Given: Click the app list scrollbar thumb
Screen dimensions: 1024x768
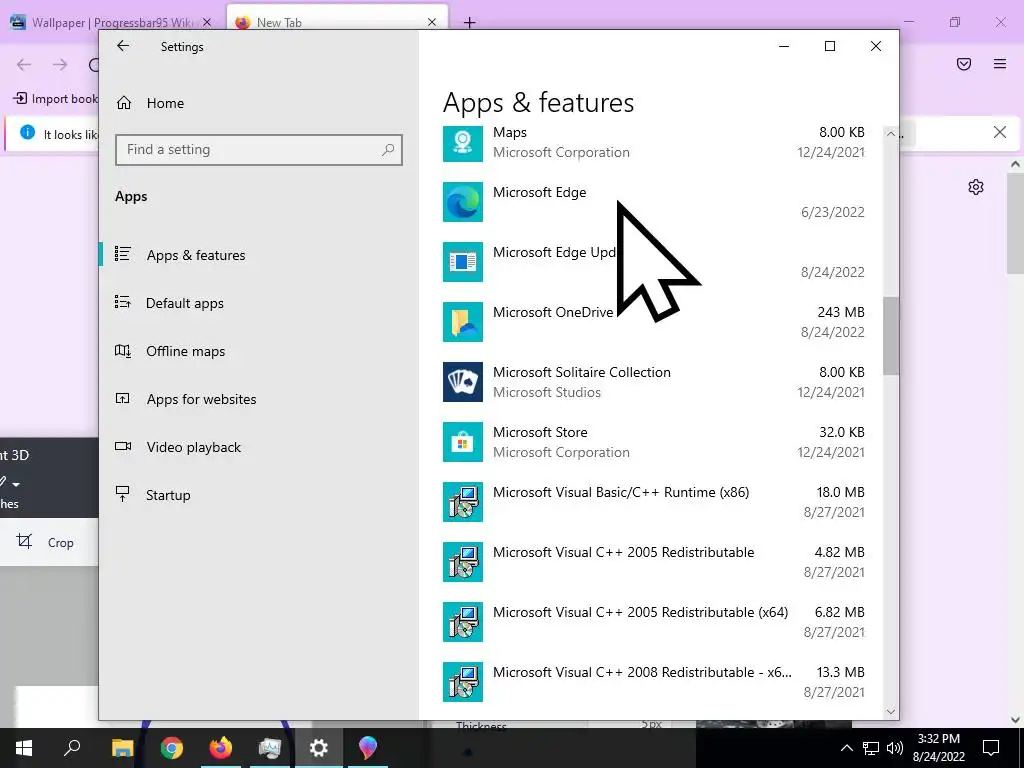Looking at the screenshot, I should pyautogui.click(x=891, y=336).
